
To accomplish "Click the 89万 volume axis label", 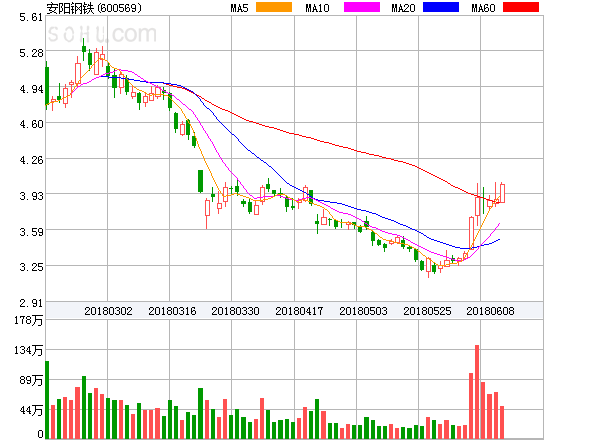I will click(31, 380).
